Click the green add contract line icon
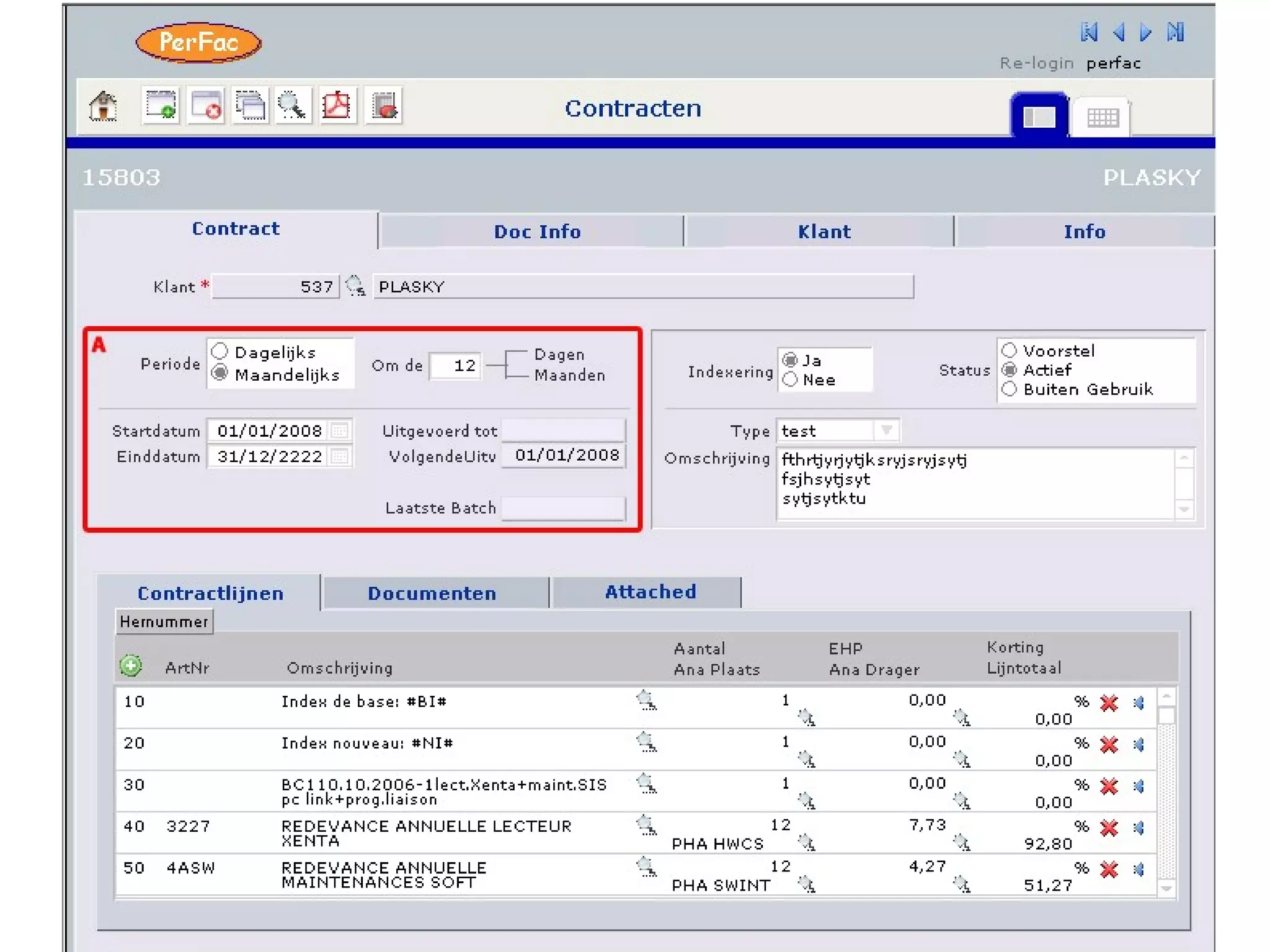 pos(130,666)
